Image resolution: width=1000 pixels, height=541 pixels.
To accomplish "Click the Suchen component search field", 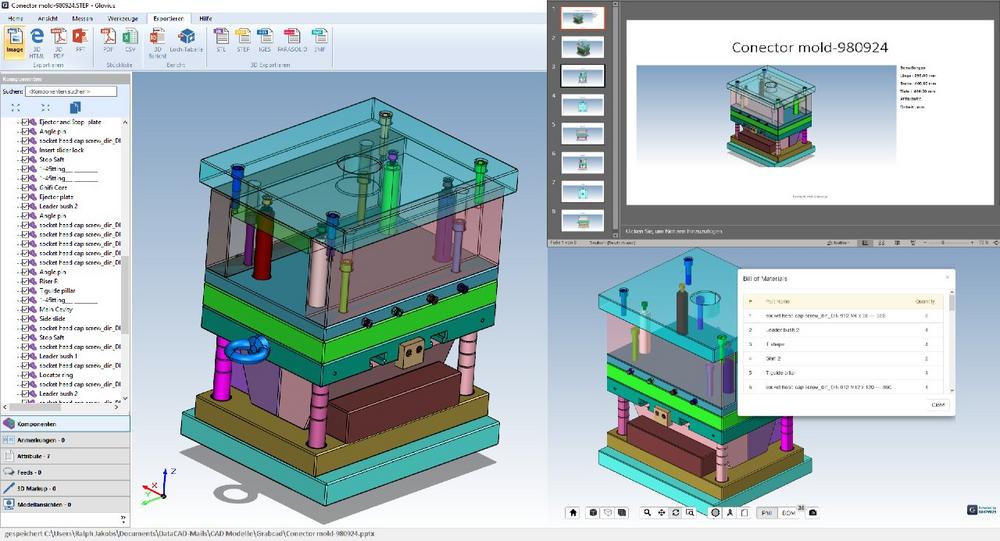I will pyautogui.click(x=71, y=91).
